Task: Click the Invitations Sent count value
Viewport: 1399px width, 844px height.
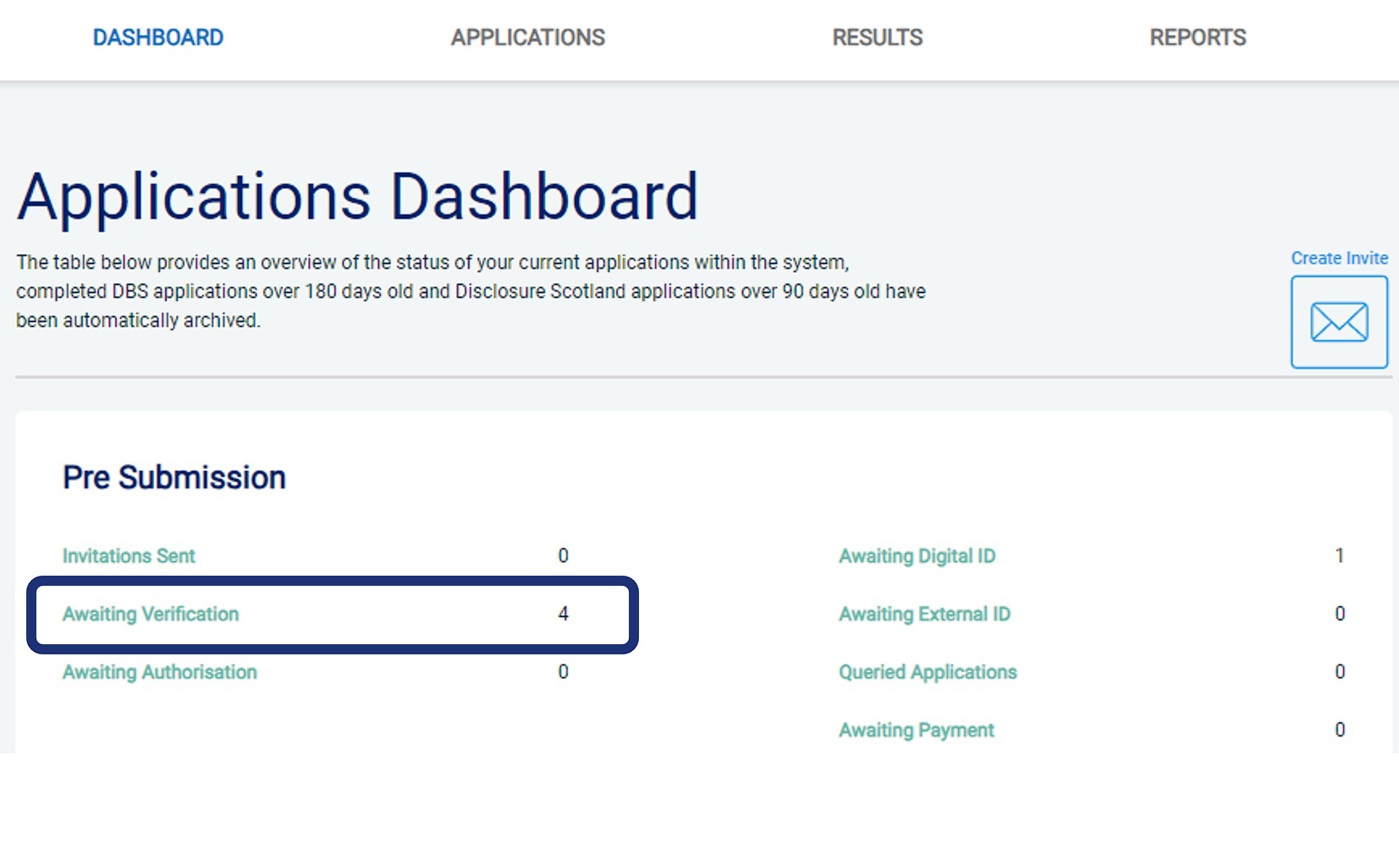Action: [563, 556]
